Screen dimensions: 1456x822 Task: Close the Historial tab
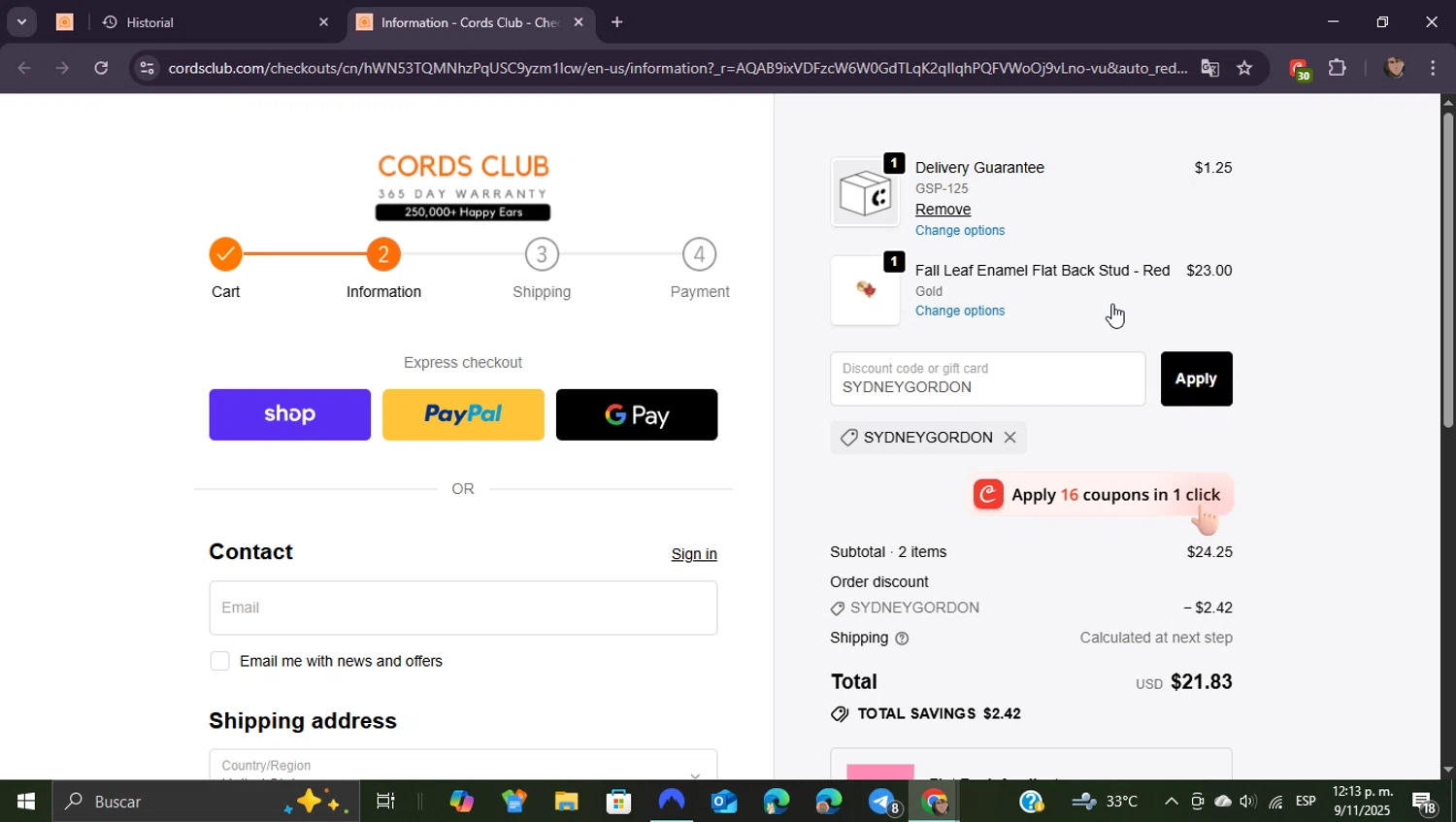point(323,22)
